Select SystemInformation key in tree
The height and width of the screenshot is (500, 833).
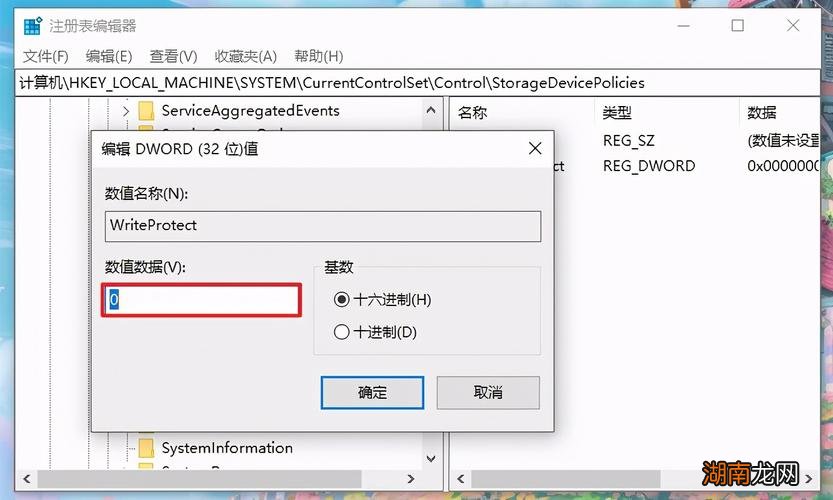[227, 448]
